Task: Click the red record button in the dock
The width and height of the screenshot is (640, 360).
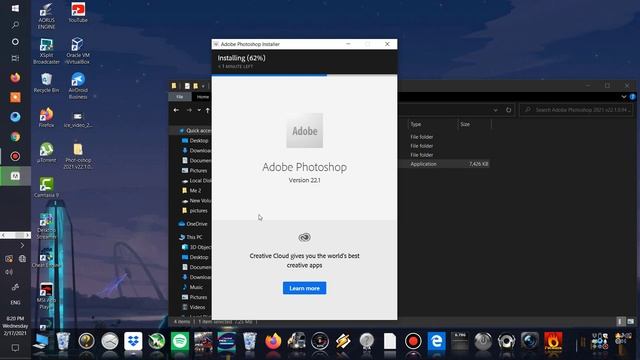Action: coord(413,341)
